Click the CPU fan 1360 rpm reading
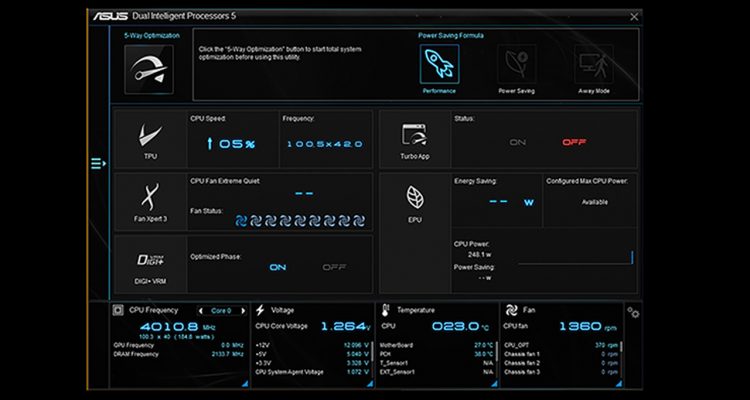Image resolution: width=750 pixels, height=400 pixels. (x=587, y=326)
